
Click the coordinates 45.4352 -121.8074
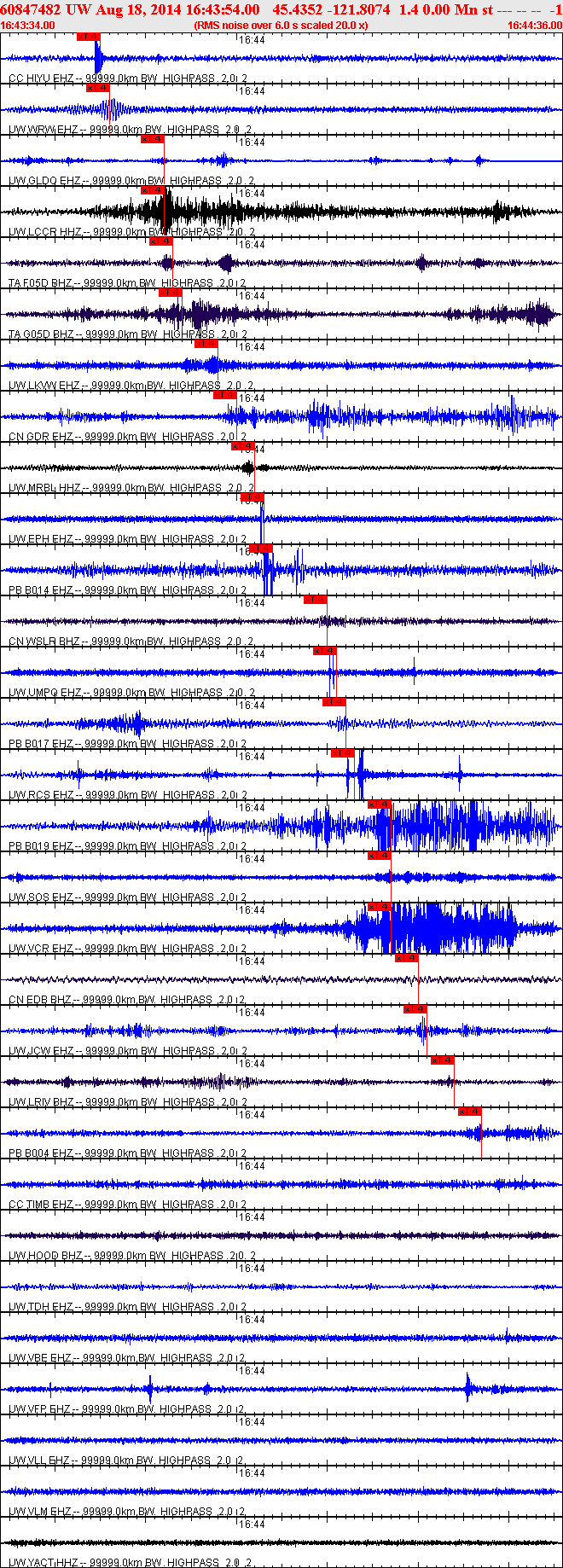tap(331, 9)
